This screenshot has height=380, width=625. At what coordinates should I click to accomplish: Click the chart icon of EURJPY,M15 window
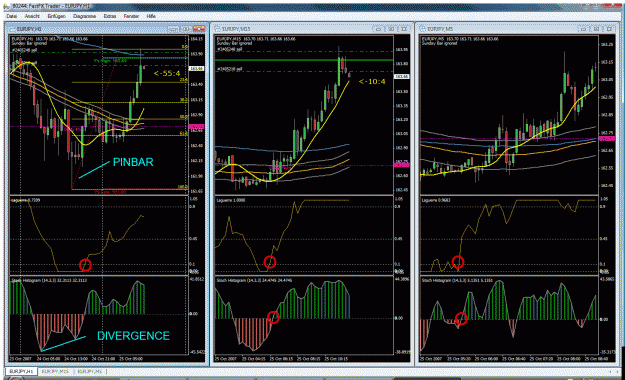pyautogui.click(x=217, y=29)
